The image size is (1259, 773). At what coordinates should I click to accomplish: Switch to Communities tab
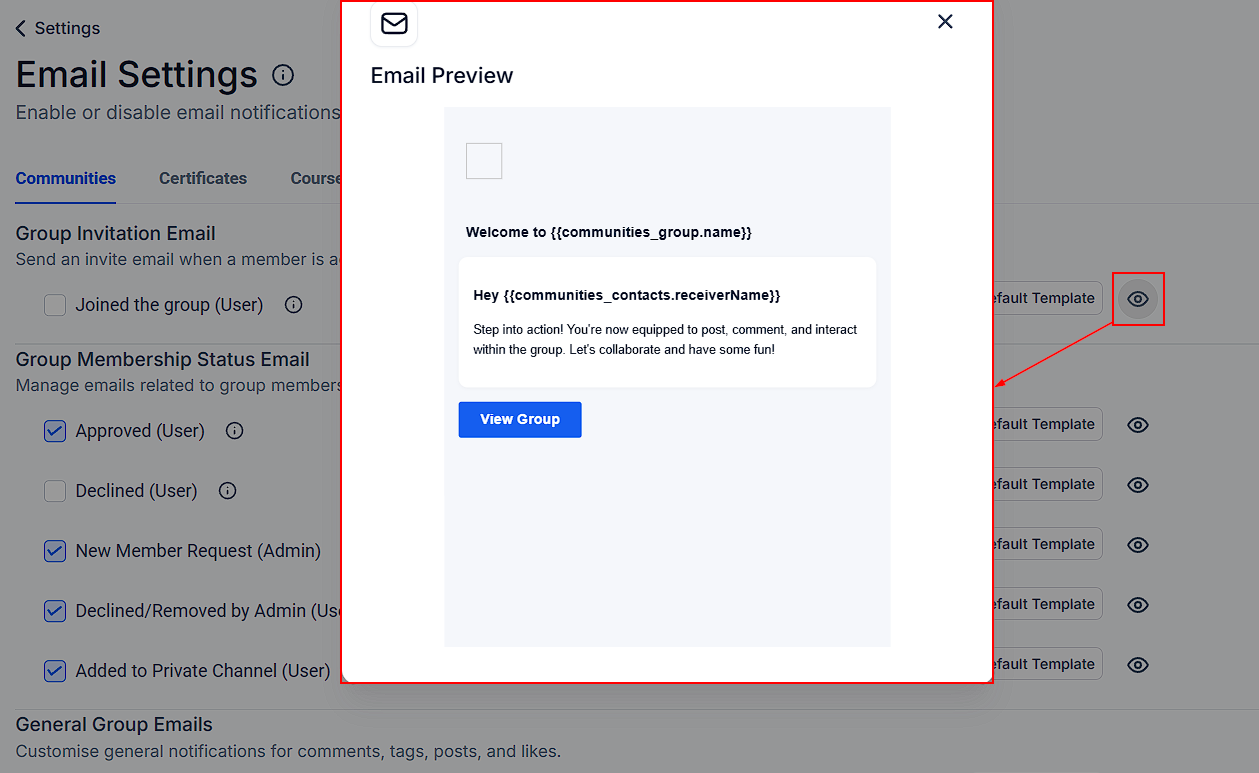(66, 178)
